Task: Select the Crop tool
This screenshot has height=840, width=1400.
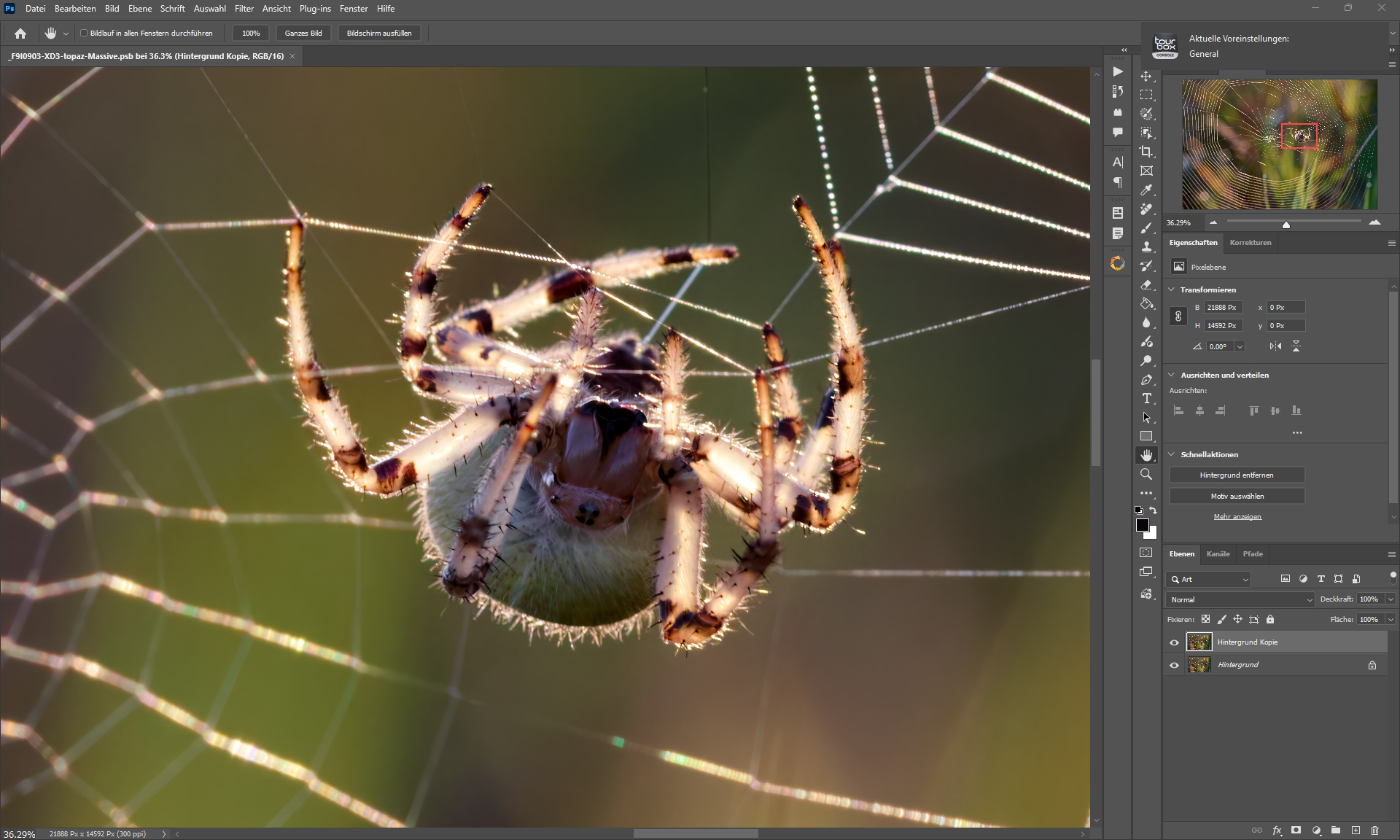Action: pyautogui.click(x=1146, y=152)
